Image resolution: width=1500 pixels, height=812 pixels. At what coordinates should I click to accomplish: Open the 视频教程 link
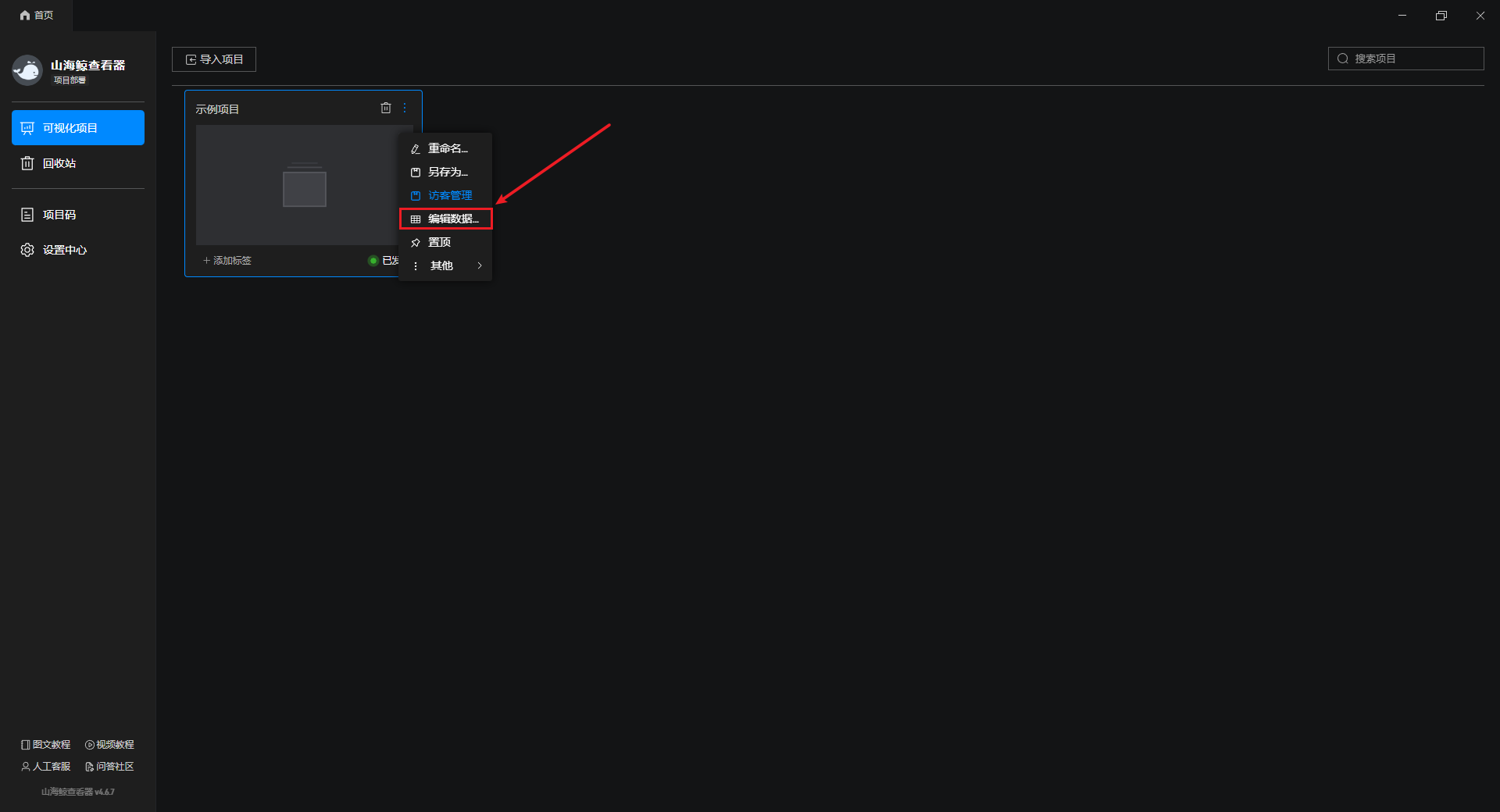coord(110,745)
